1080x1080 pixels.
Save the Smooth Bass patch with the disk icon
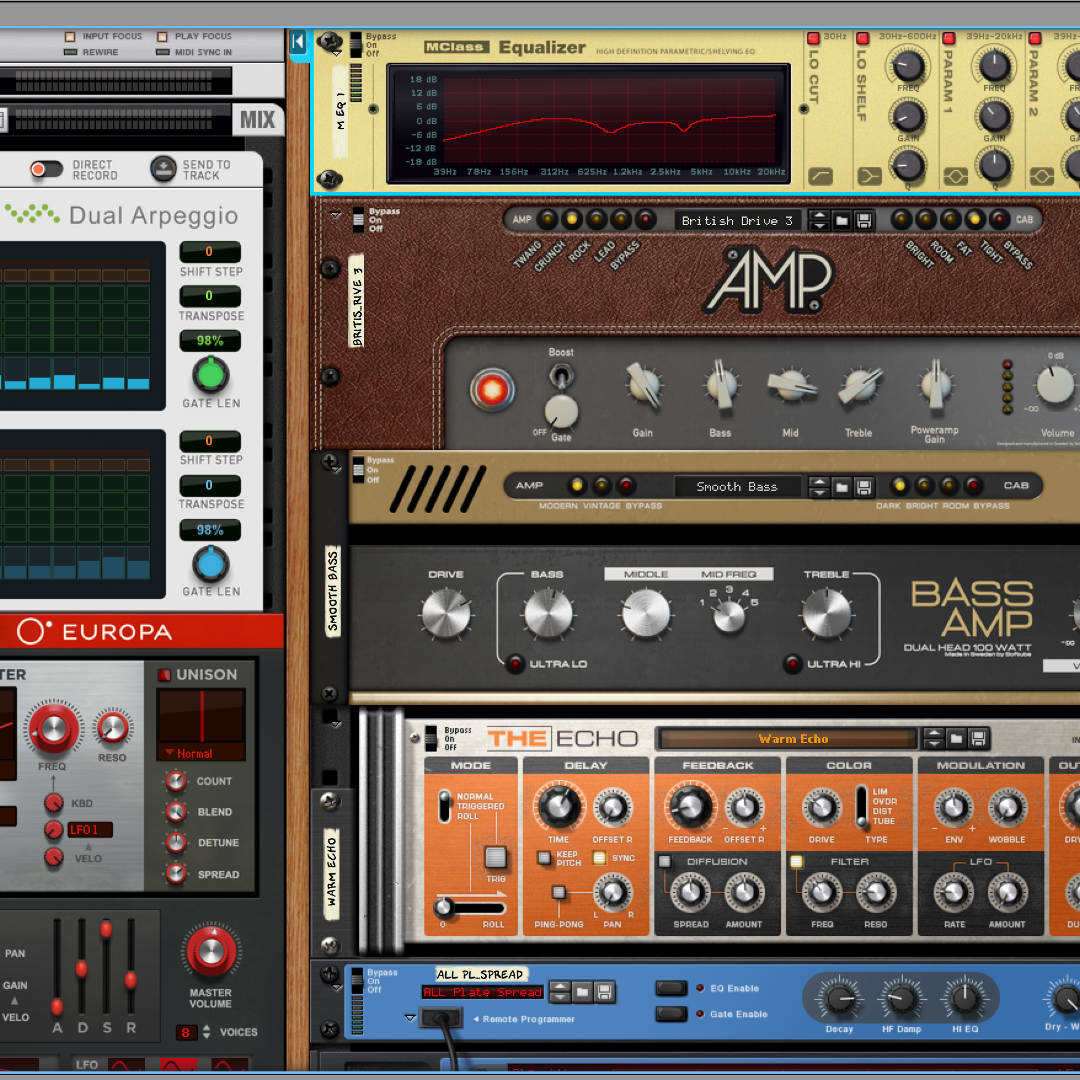point(864,486)
